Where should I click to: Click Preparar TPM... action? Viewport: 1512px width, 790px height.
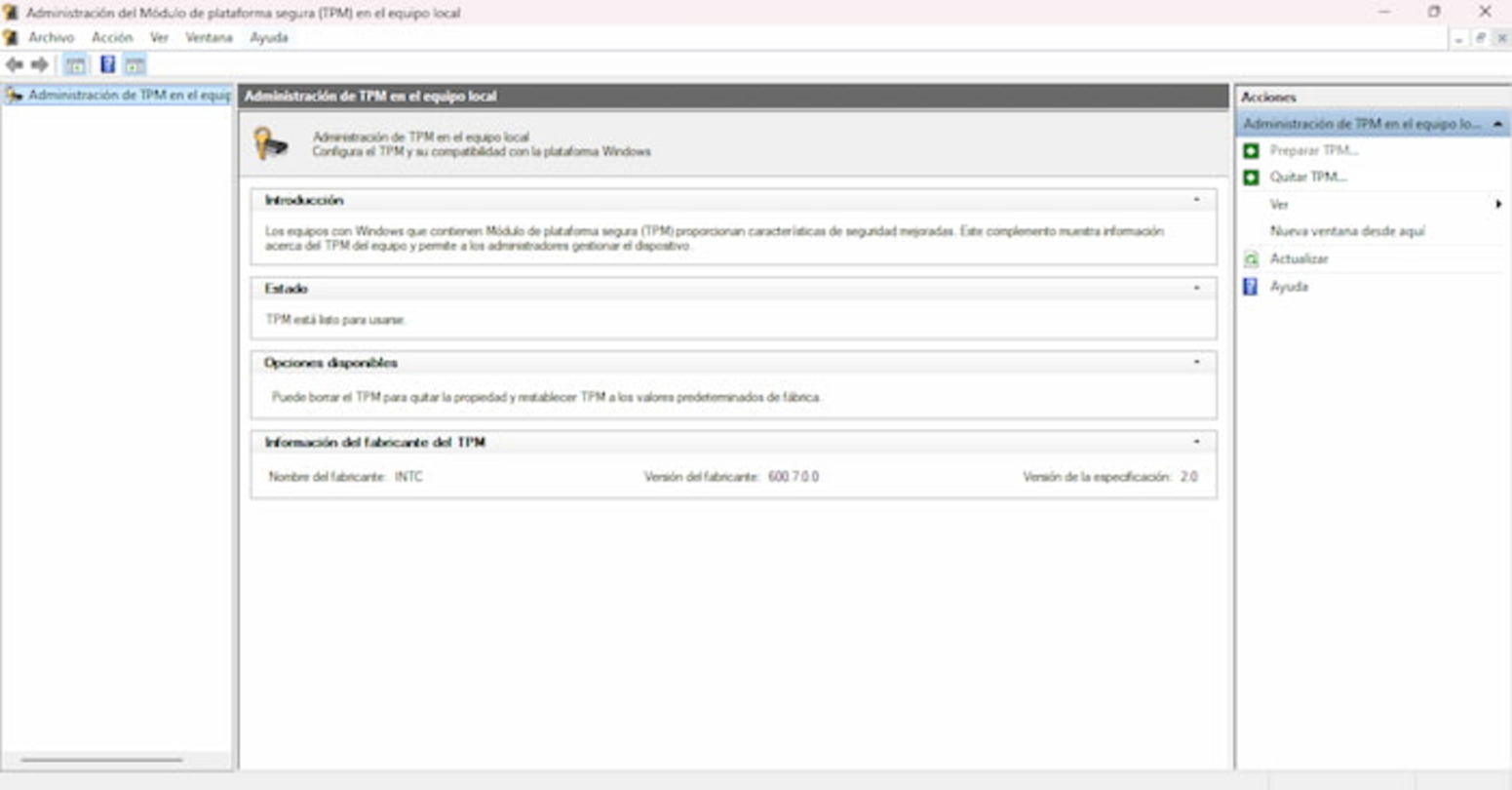1313,150
